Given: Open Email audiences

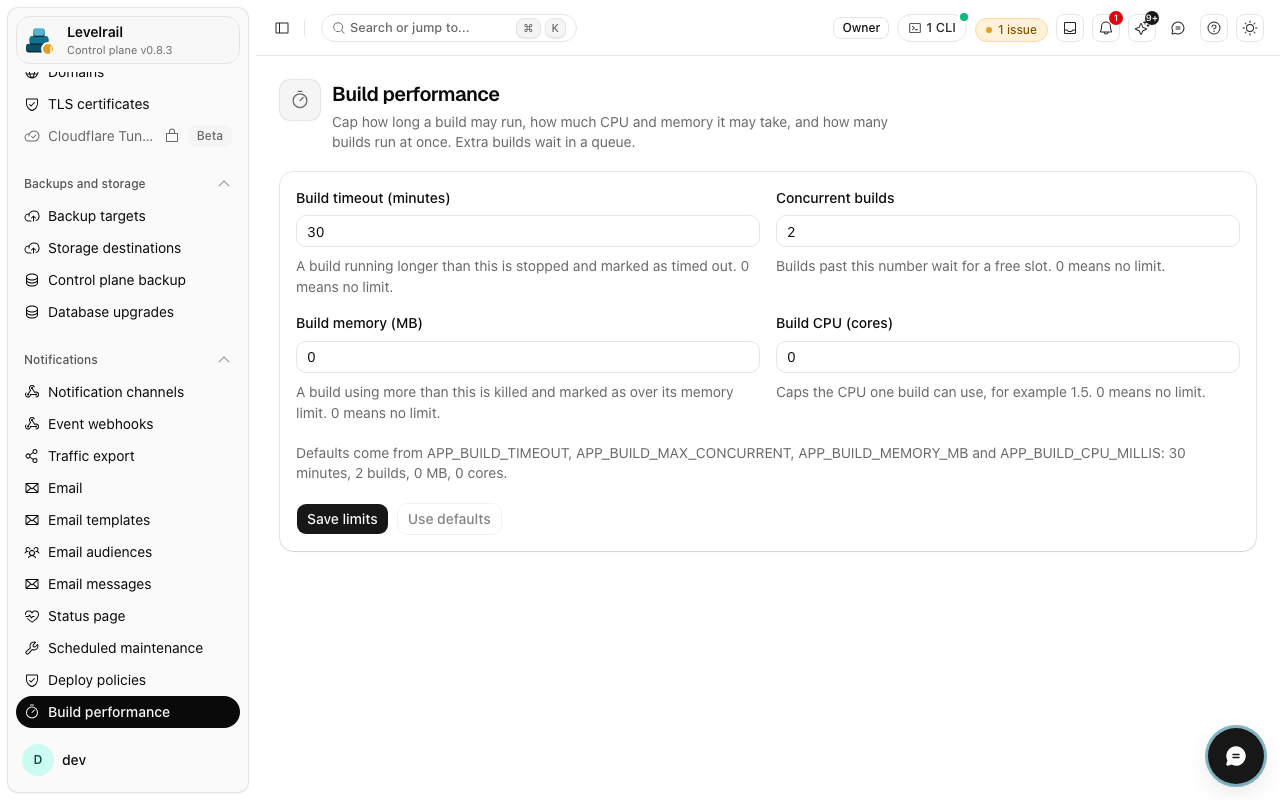Looking at the screenshot, I should 128,552.
